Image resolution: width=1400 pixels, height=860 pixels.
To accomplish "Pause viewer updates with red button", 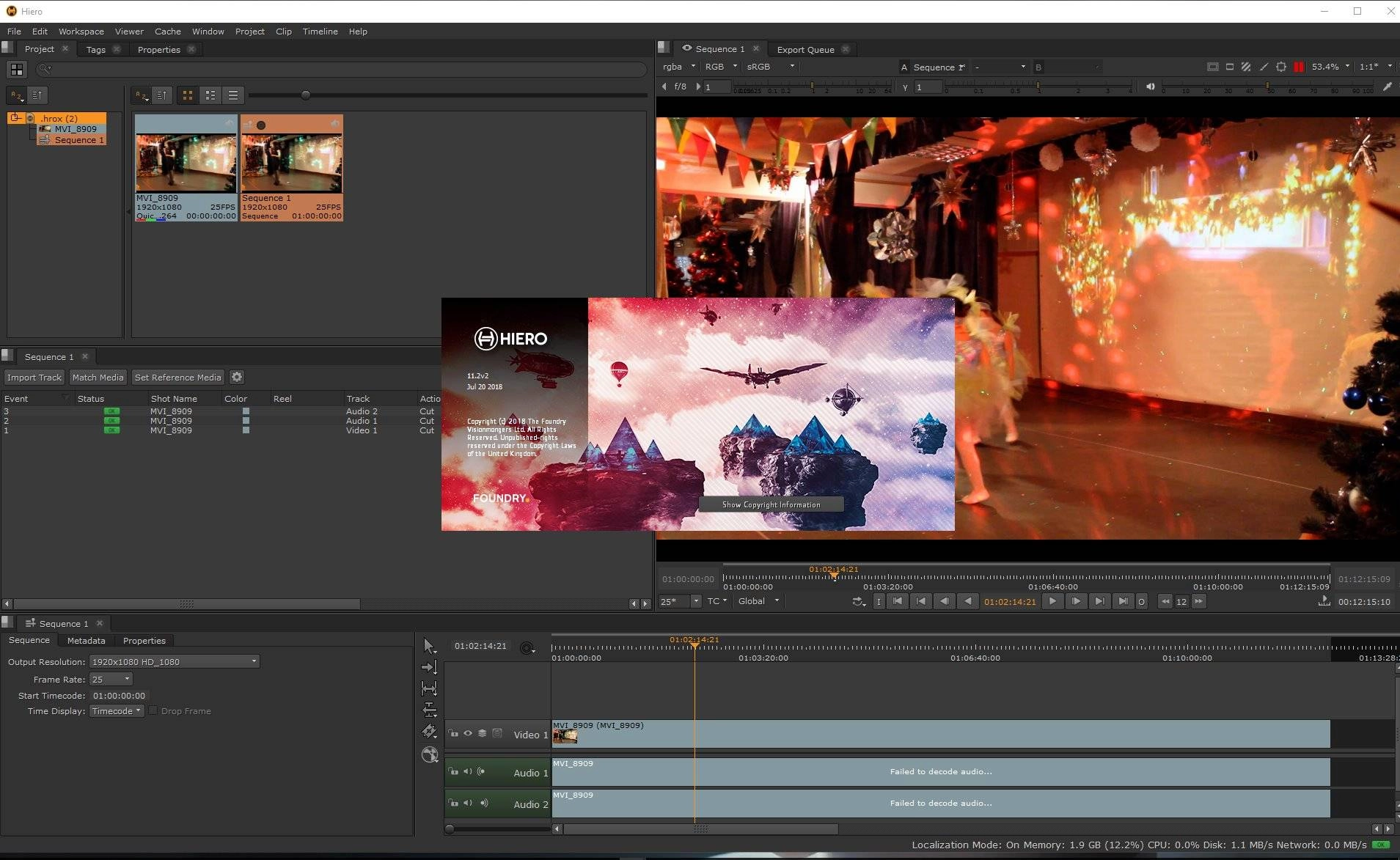I will click(x=1299, y=67).
